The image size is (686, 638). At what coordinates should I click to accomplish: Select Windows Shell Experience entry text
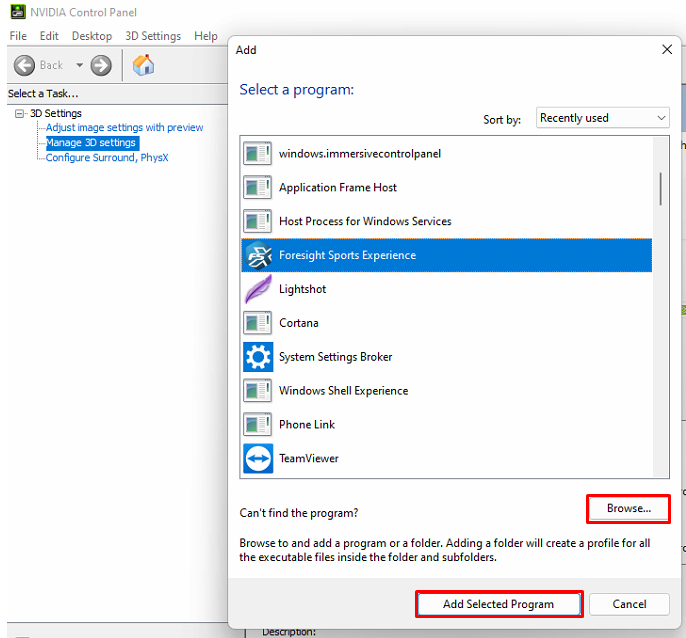click(x=343, y=390)
